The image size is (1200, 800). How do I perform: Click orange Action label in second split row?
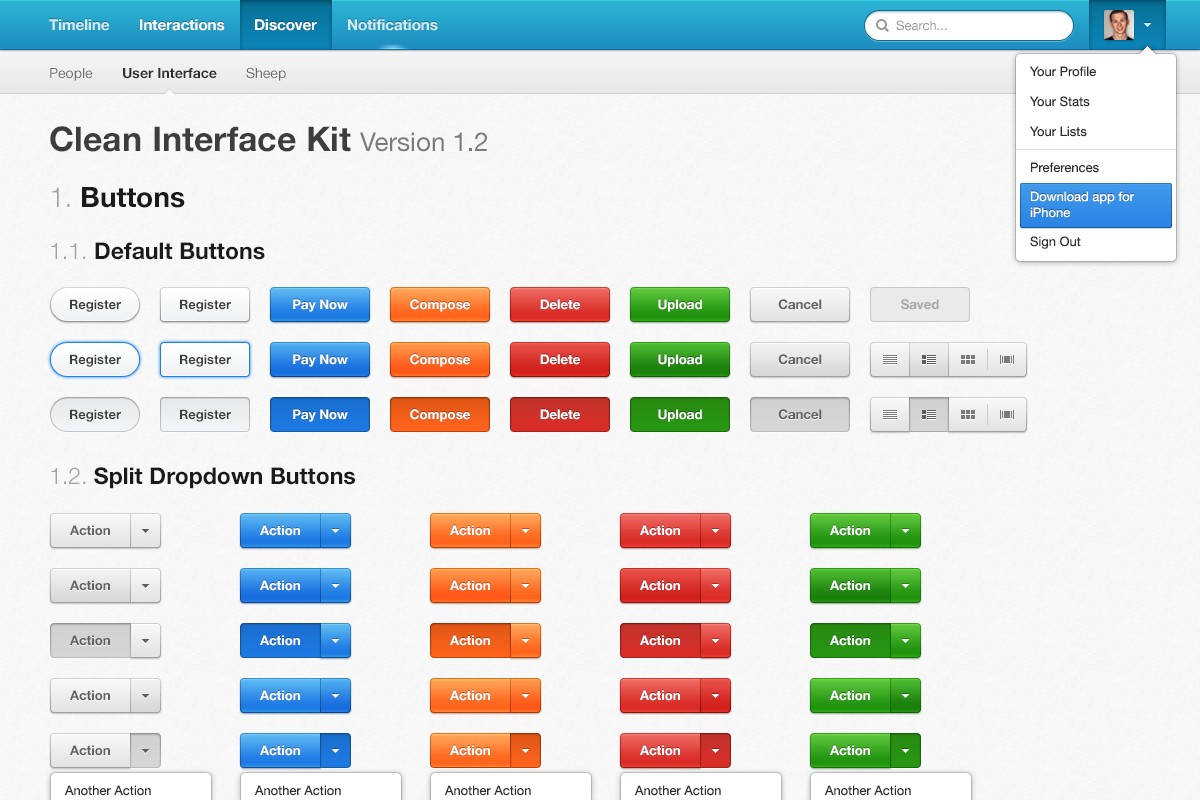click(470, 586)
